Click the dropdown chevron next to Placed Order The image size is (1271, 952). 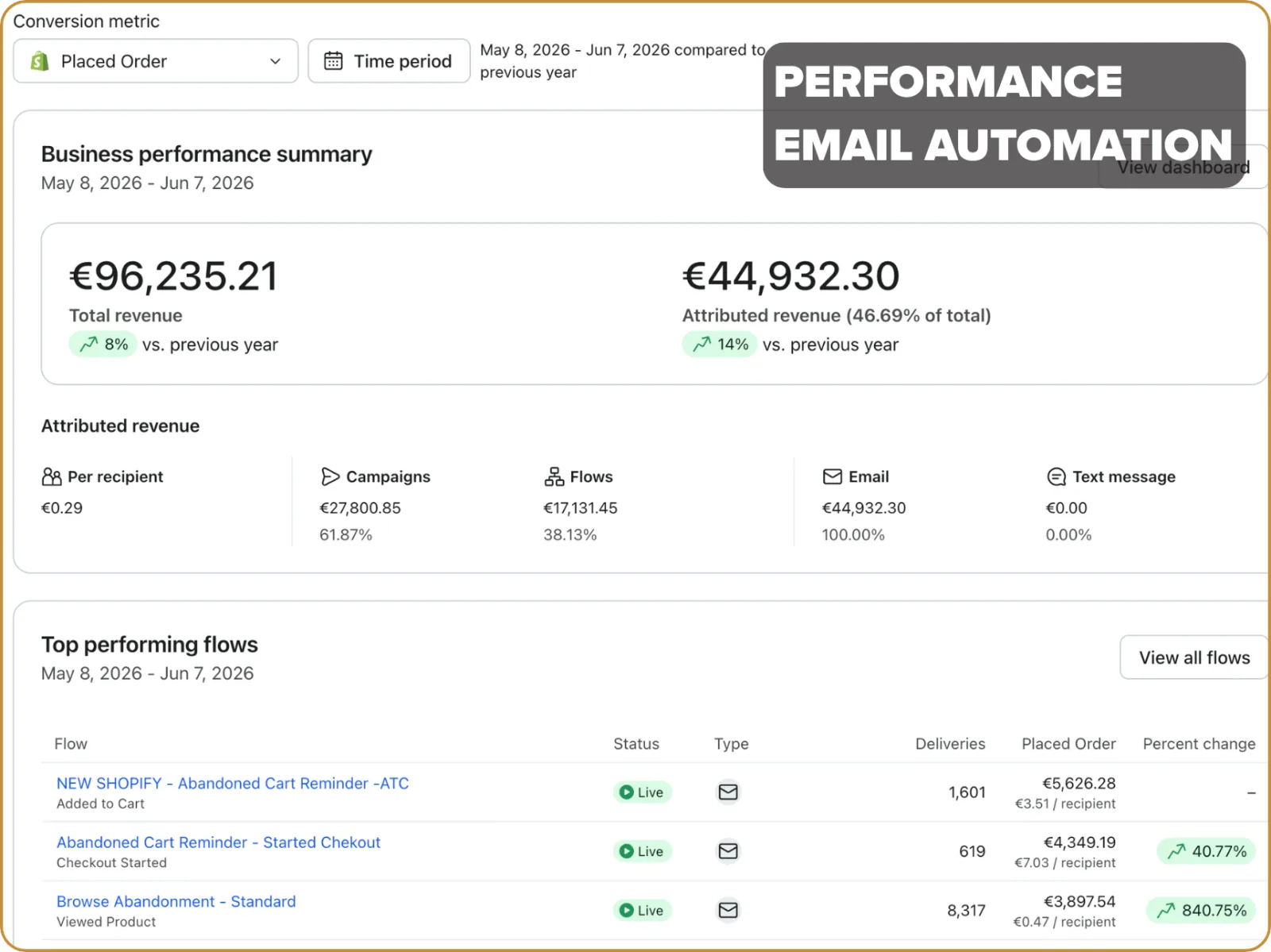pos(276,61)
